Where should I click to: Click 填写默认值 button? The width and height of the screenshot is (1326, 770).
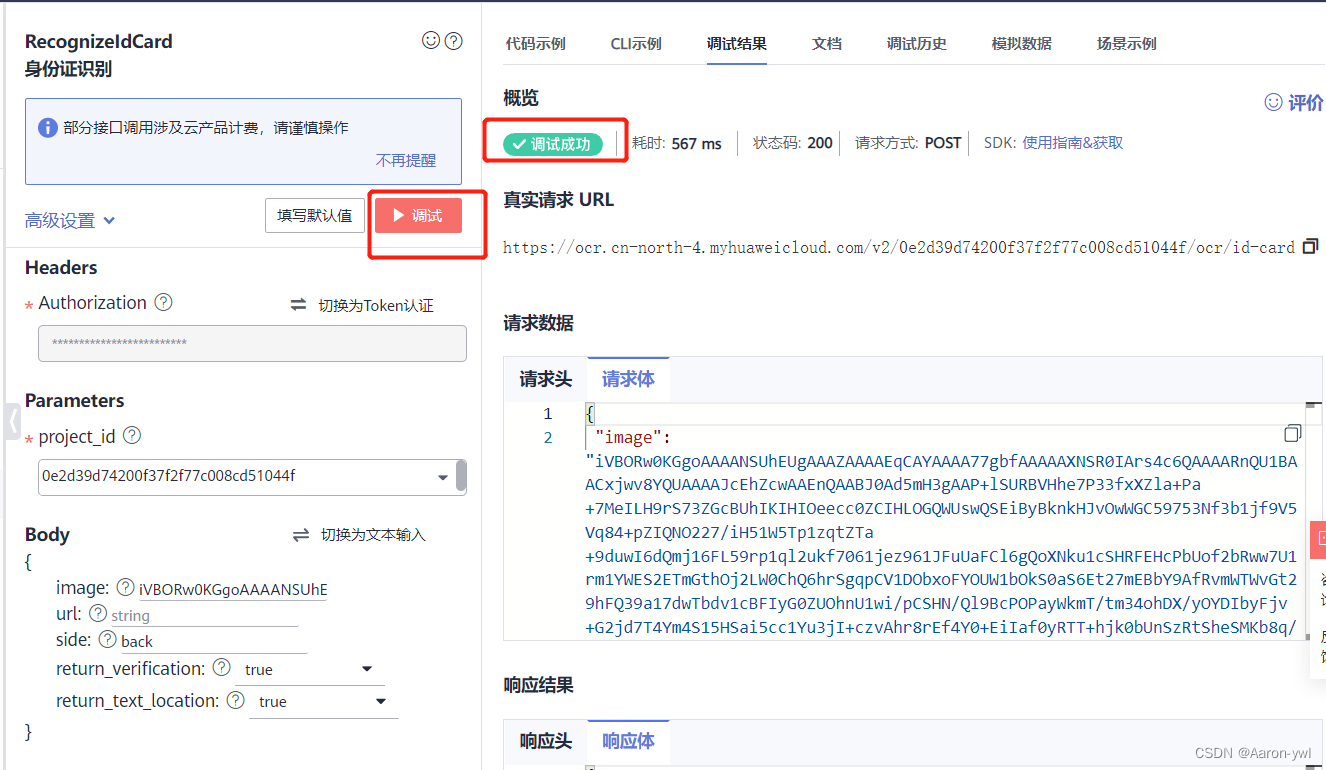tap(315, 215)
